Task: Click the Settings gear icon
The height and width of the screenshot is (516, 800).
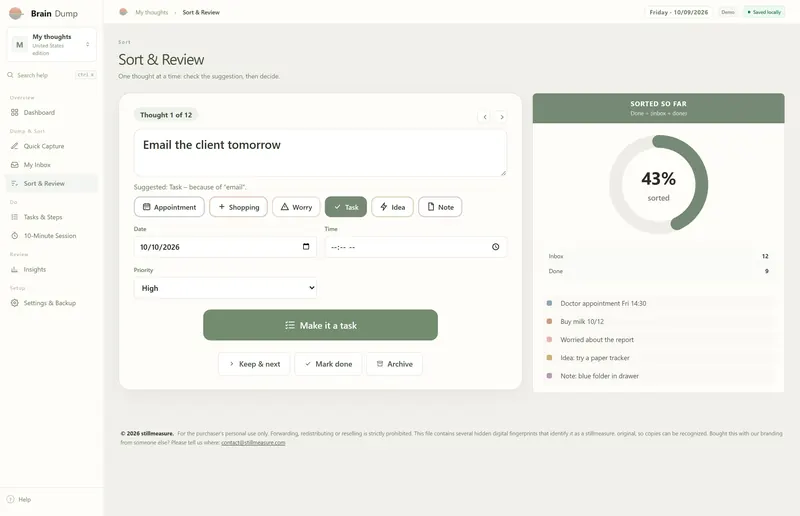Action: [x=14, y=303]
